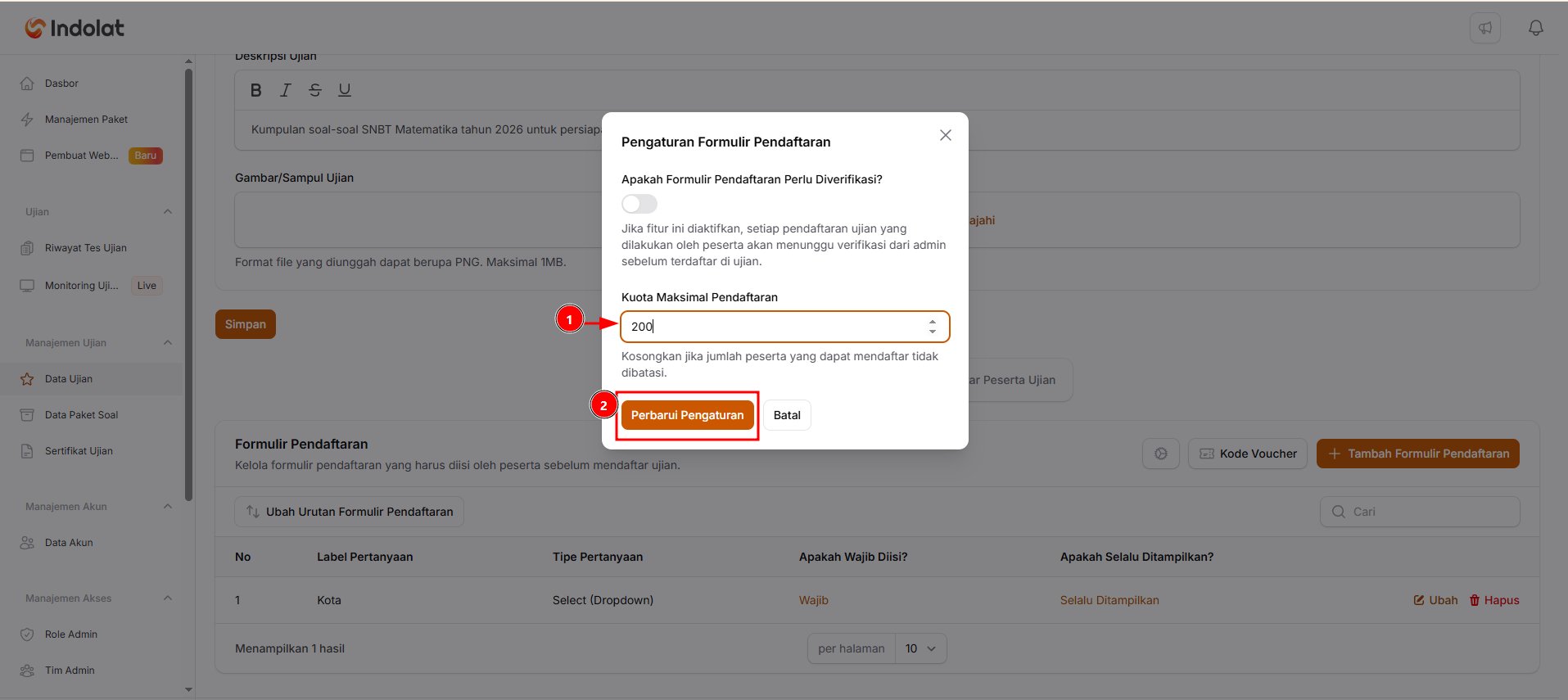The image size is (1568, 700).
Task: Click the Data Ujian star icon
Action: click(x=27, y=379)
